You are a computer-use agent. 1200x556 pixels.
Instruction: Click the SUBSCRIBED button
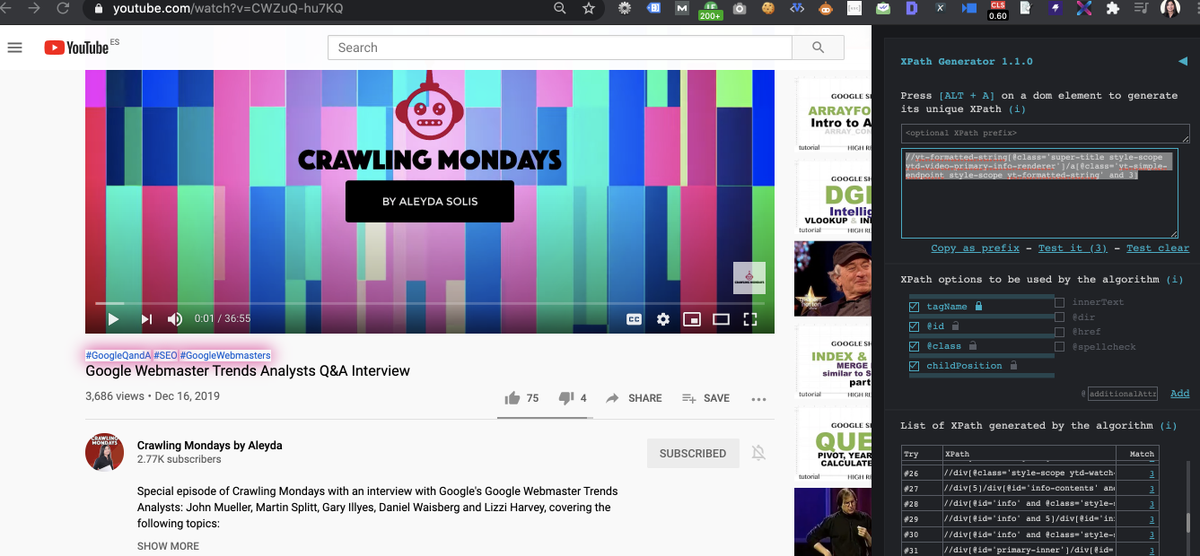click(693, 453)
